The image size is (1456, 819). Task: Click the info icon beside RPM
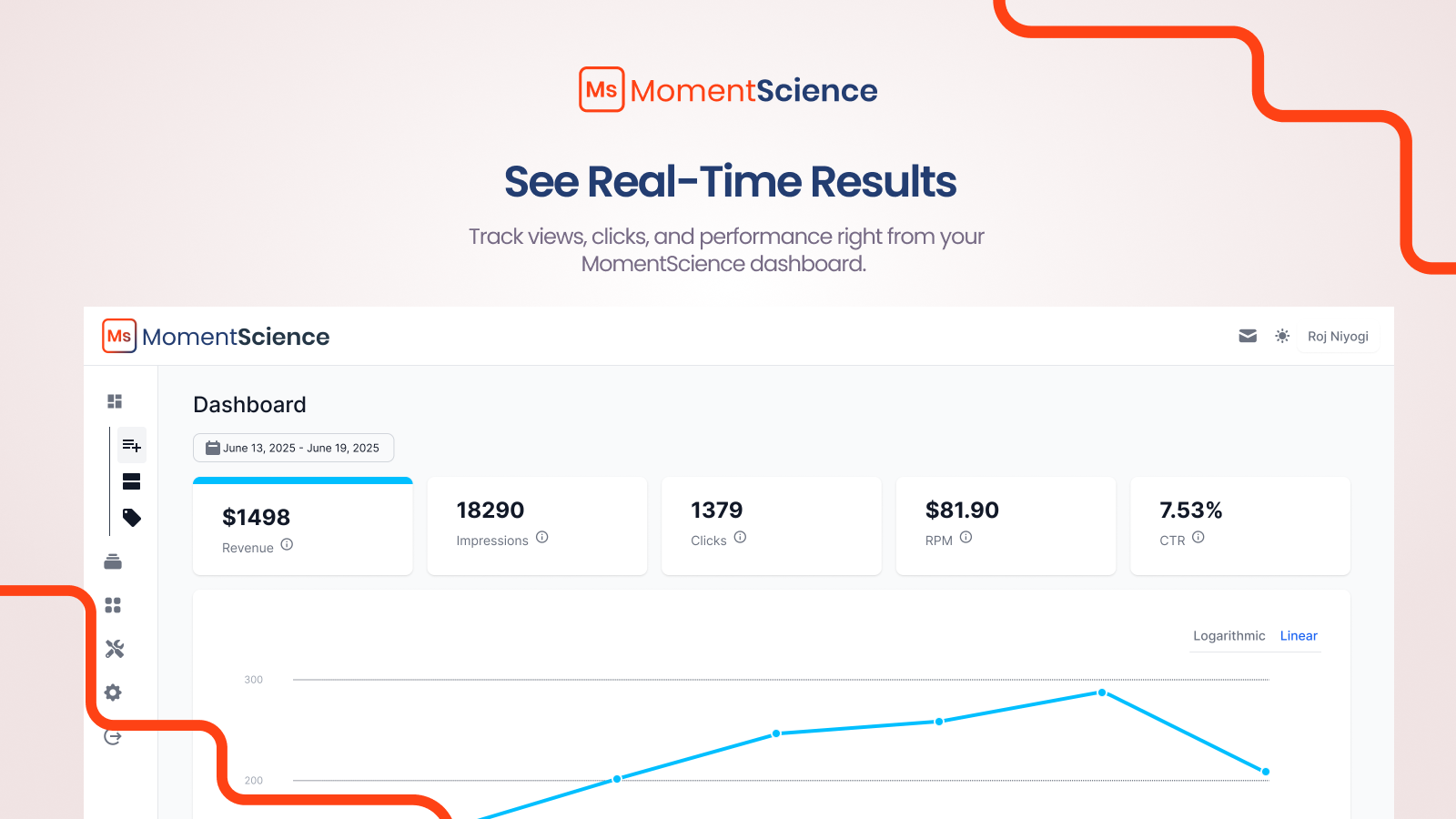point(966,537)
